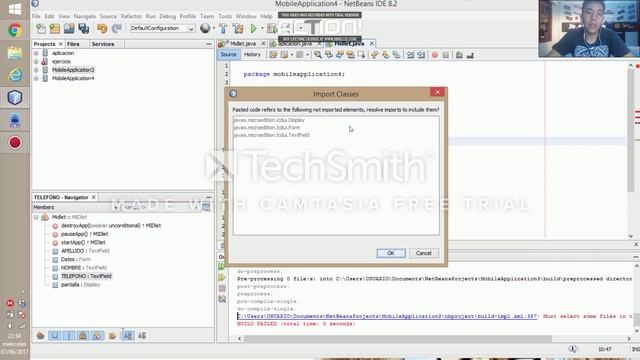Click Chrome icon in Windows taskbar
The width and height of the screenshot is (640, 360).
[15, 30]
